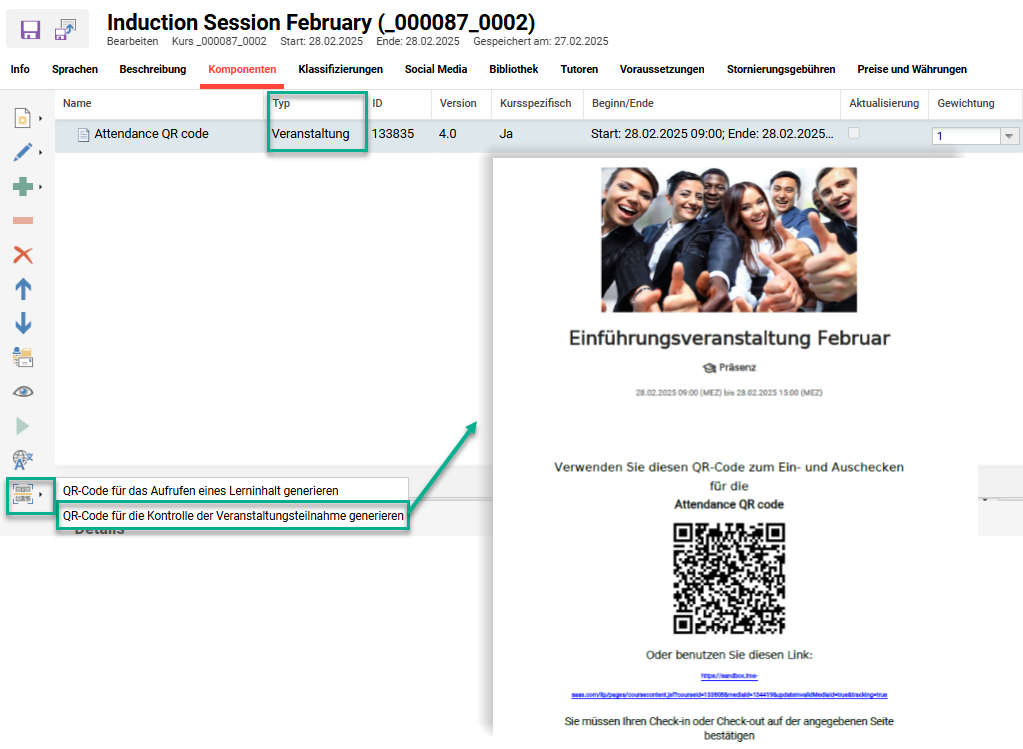
Task: Select the Attendance QR code row name
Action: point(151,134)
